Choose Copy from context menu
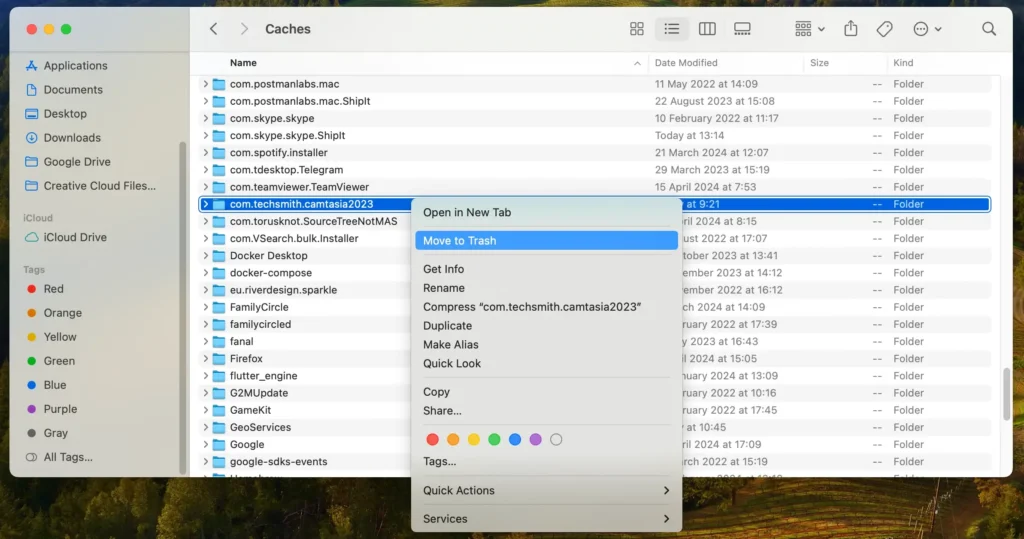Screen dimensions: 1024x539 (x=546, y=392)
